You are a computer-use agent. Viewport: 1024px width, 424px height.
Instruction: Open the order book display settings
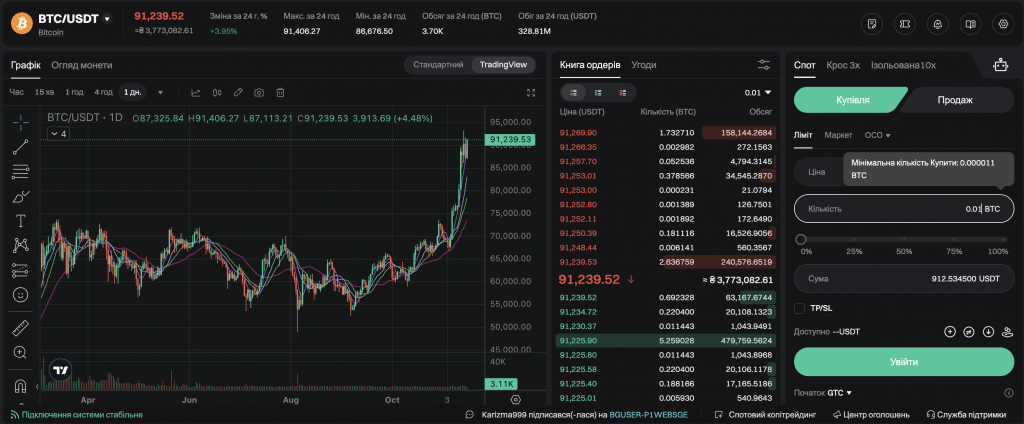[x=763, y=65]
